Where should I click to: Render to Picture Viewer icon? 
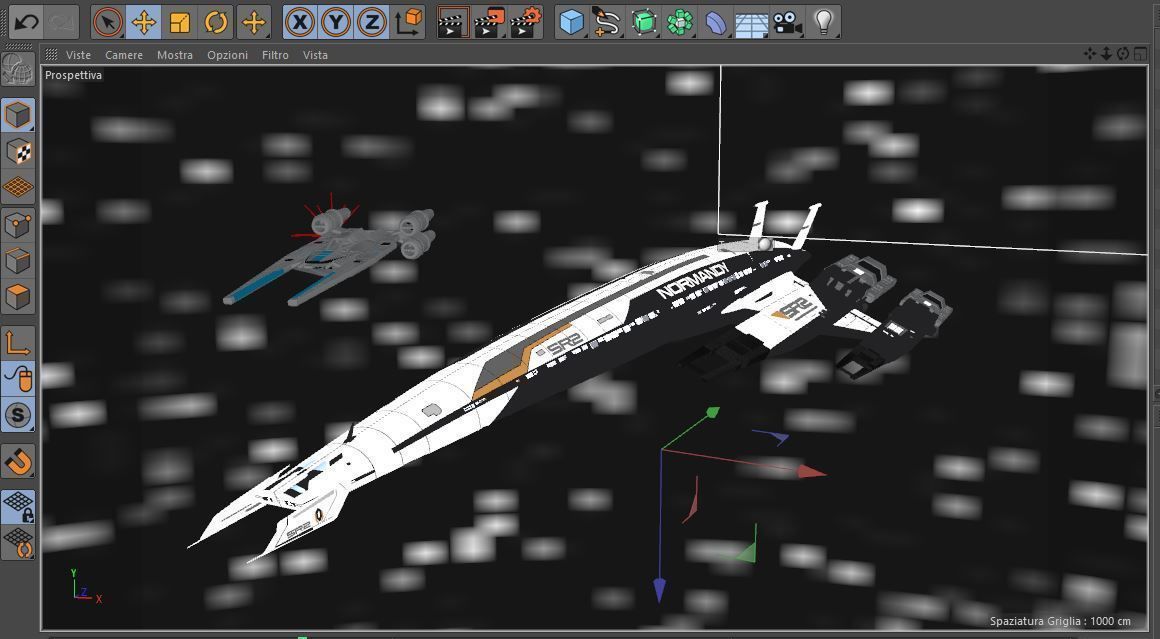(489, 22)
